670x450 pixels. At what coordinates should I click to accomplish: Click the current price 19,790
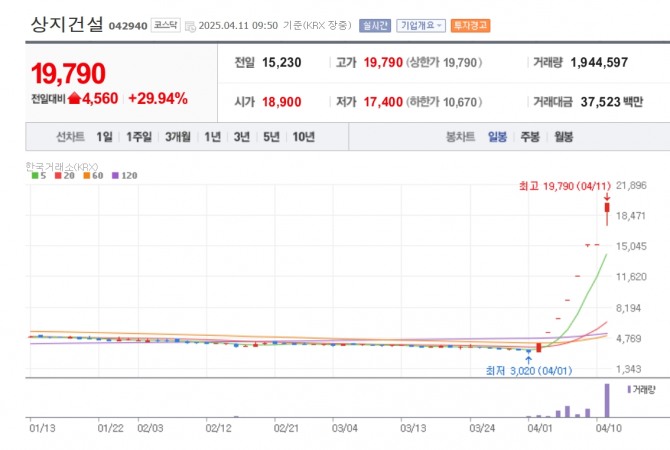coord(68,74)
